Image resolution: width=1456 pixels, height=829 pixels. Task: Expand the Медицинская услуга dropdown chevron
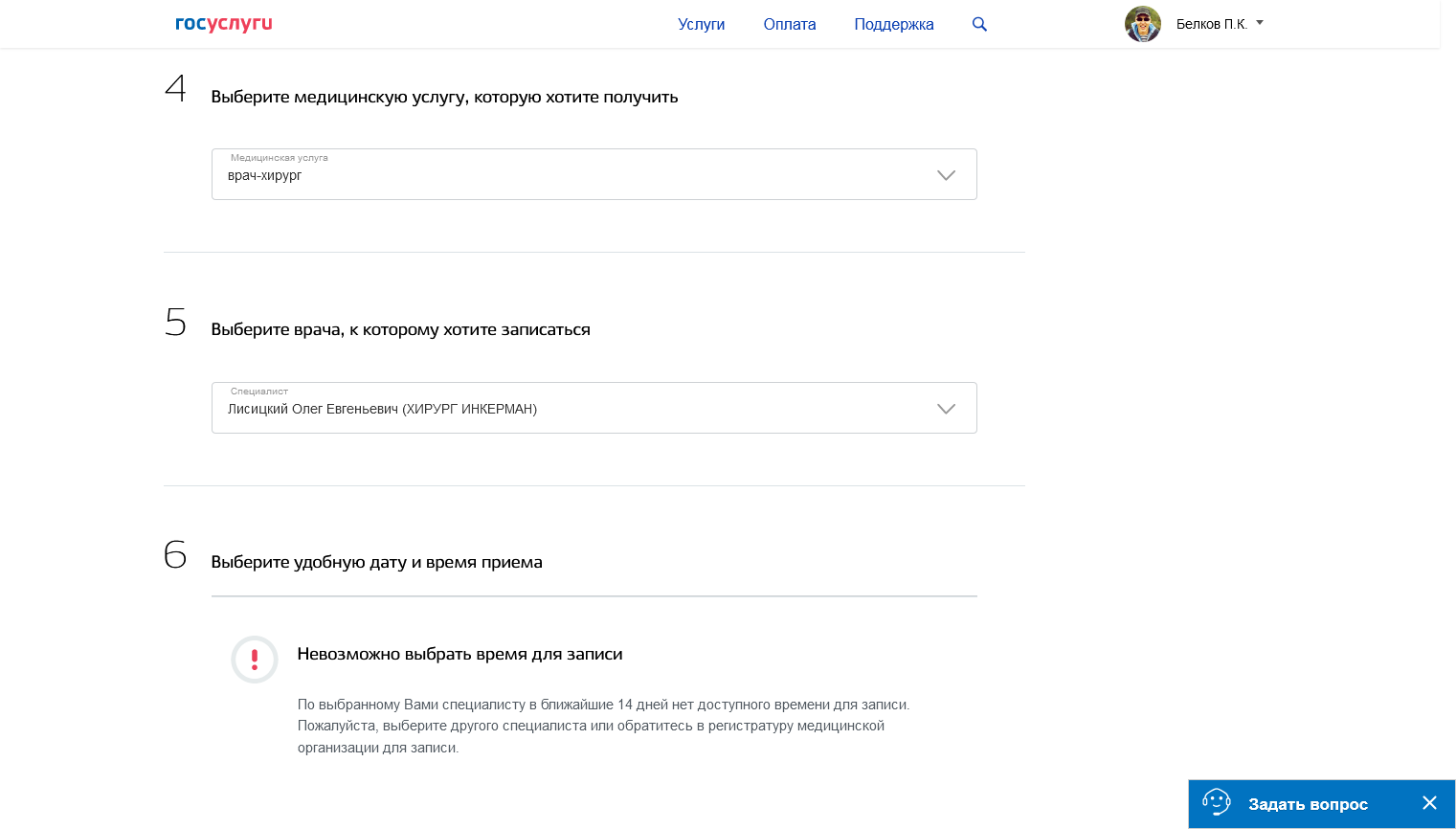(946, 175)
